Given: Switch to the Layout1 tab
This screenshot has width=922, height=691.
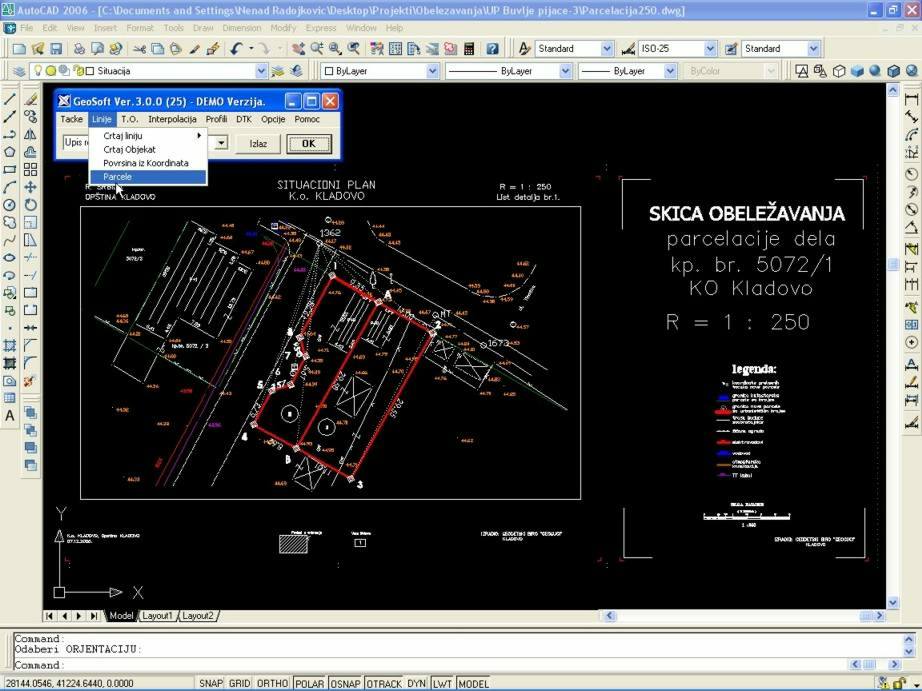Looking at the screenshot, I should tap(157, 616).
